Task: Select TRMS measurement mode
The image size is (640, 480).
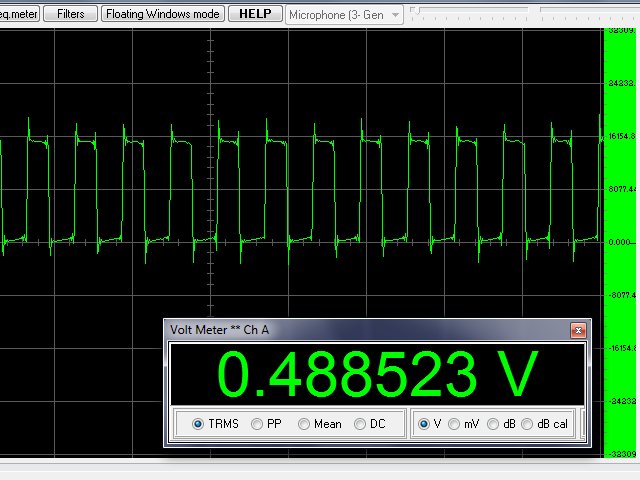Action: (x=198, y=424)
